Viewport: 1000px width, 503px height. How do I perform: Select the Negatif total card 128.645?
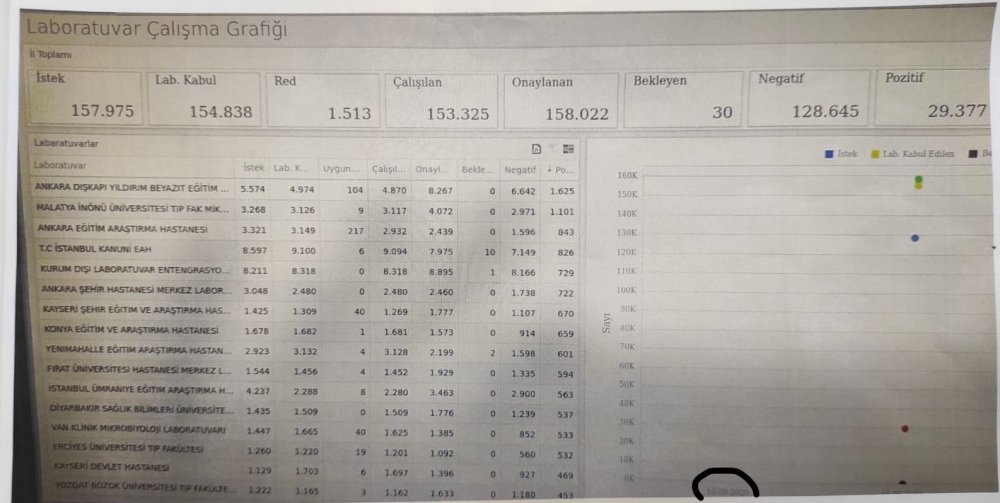[808, 98]
